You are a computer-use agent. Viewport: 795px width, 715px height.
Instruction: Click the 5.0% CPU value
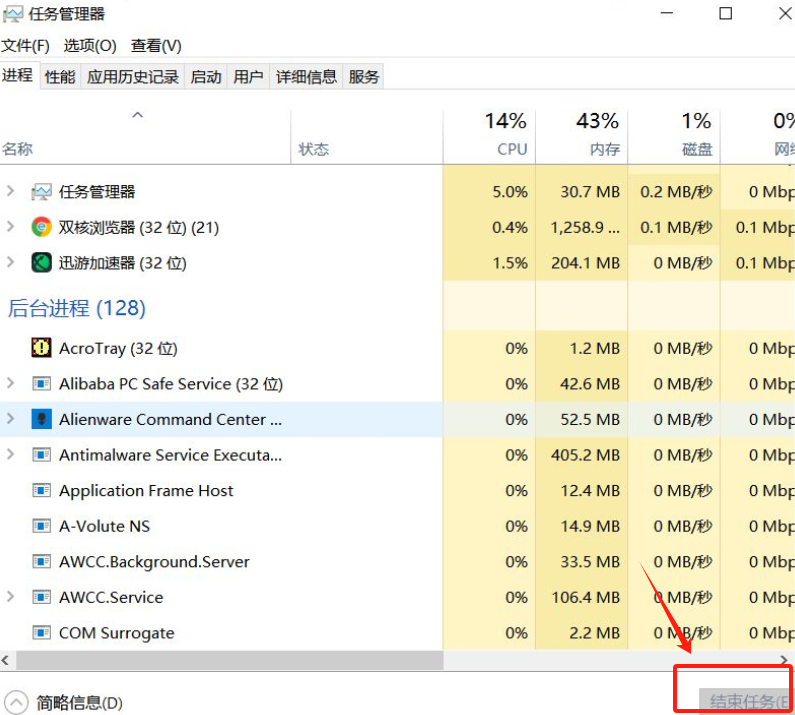pos(510,192)
